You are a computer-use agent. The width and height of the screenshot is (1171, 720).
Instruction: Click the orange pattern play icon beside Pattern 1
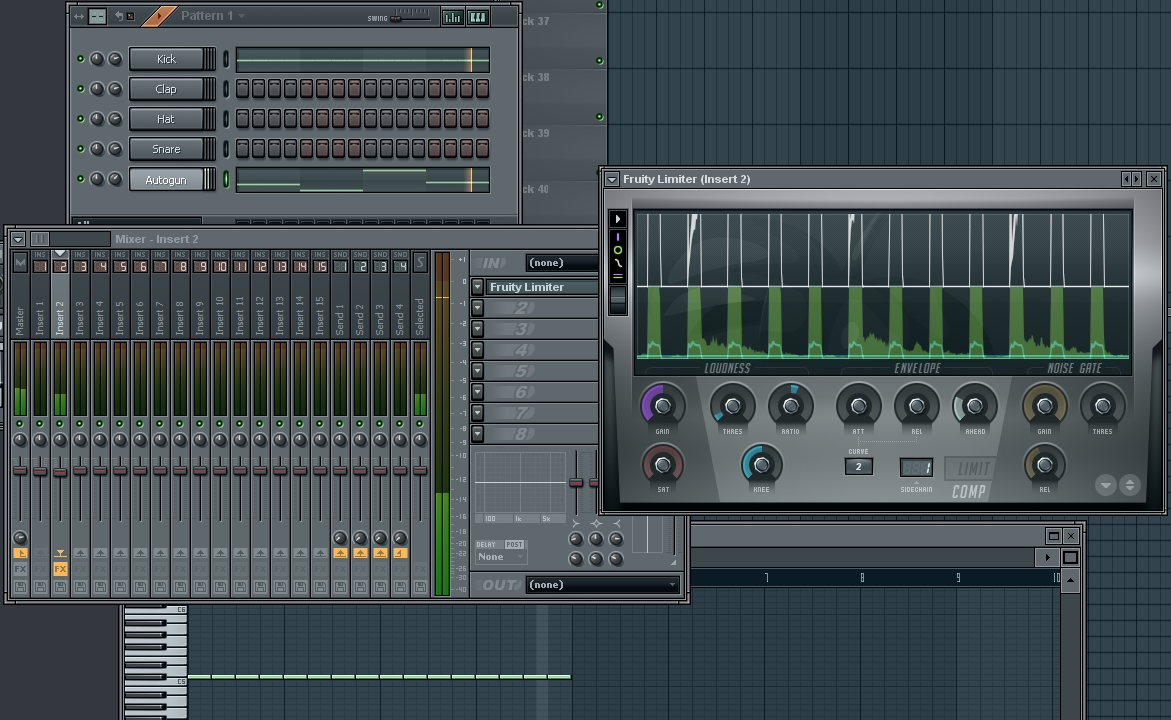pos(158,16)
